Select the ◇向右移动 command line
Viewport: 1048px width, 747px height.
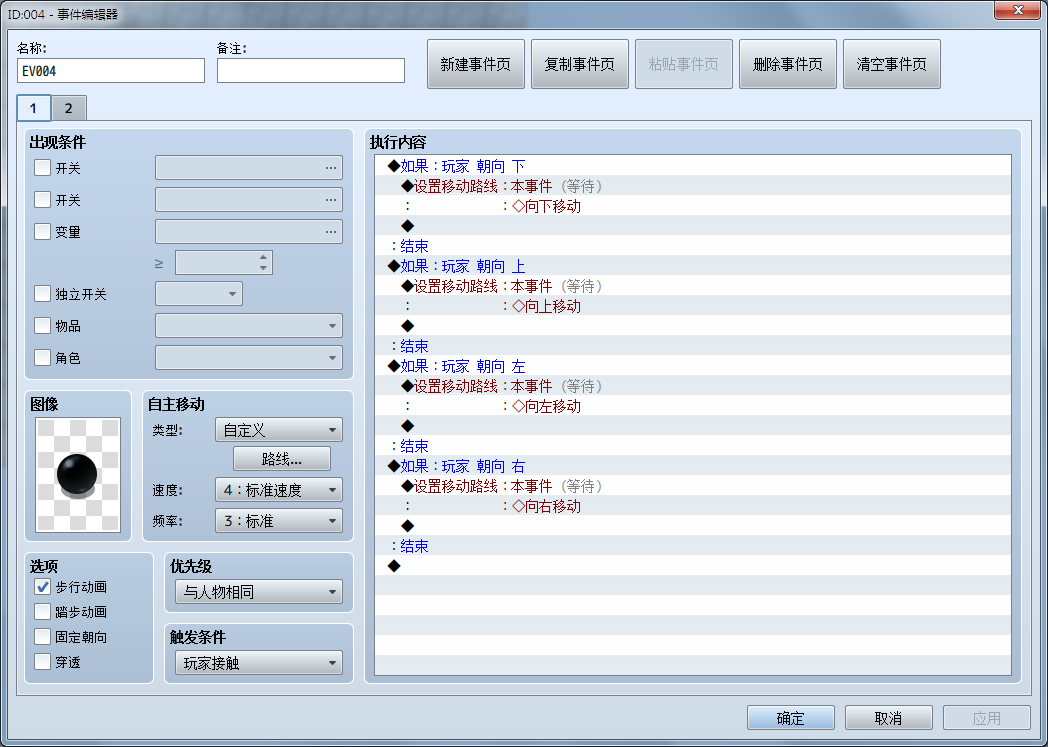[692, 506]
